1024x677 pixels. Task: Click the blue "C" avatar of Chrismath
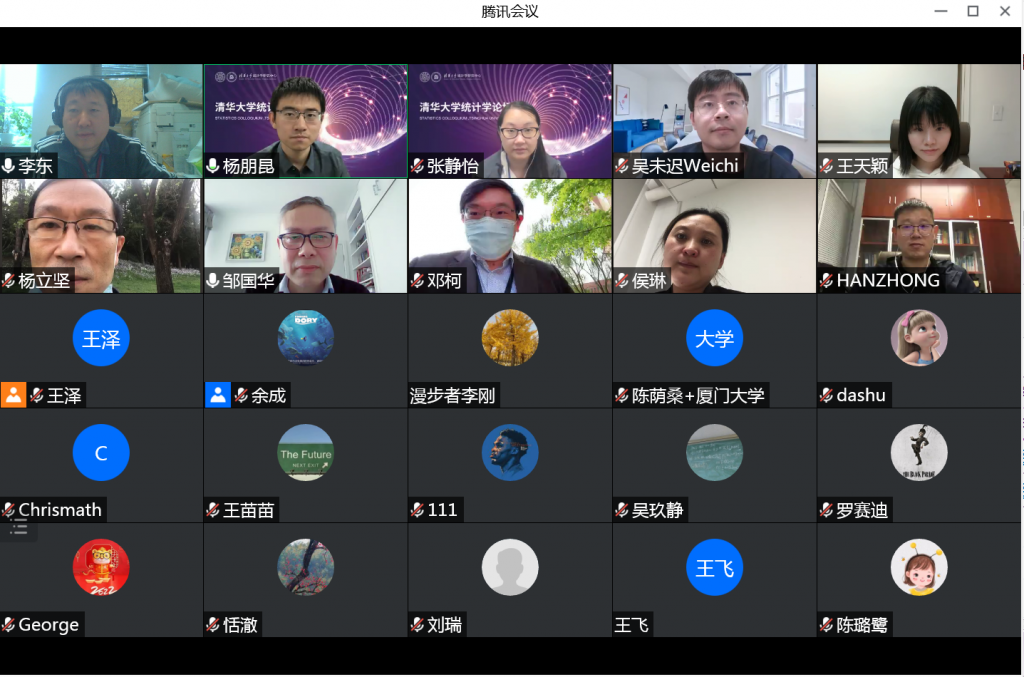pos(101,453)
